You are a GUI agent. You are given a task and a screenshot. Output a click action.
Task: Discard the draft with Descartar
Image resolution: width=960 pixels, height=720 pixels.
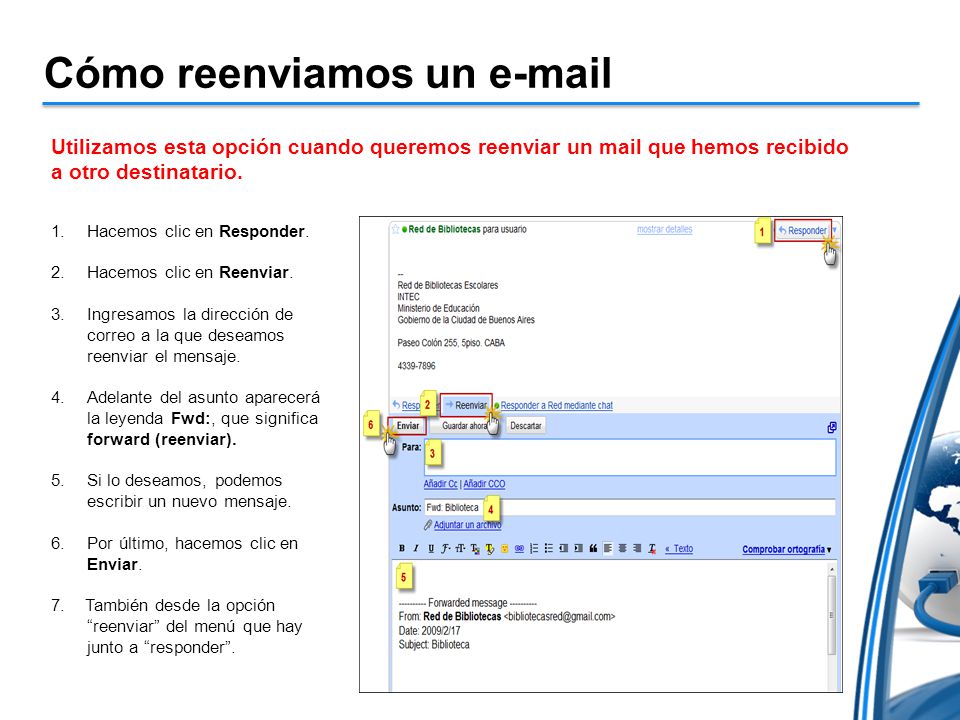click(525, 426)
